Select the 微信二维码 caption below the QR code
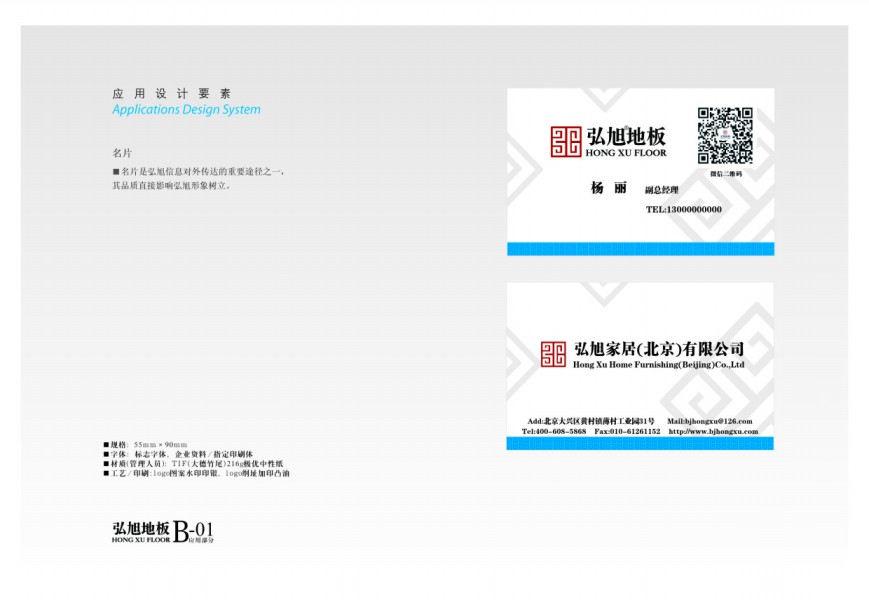Viewport: 869px width, 600px height. pyautogui.click(x=725, y=173)
